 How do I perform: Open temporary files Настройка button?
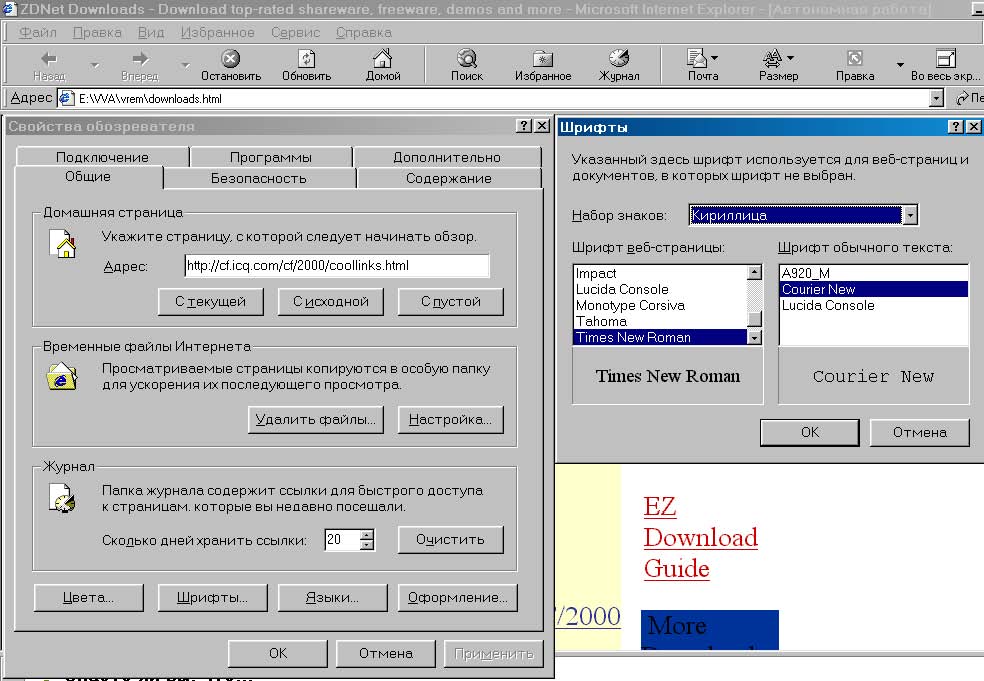tap(451, 419)
